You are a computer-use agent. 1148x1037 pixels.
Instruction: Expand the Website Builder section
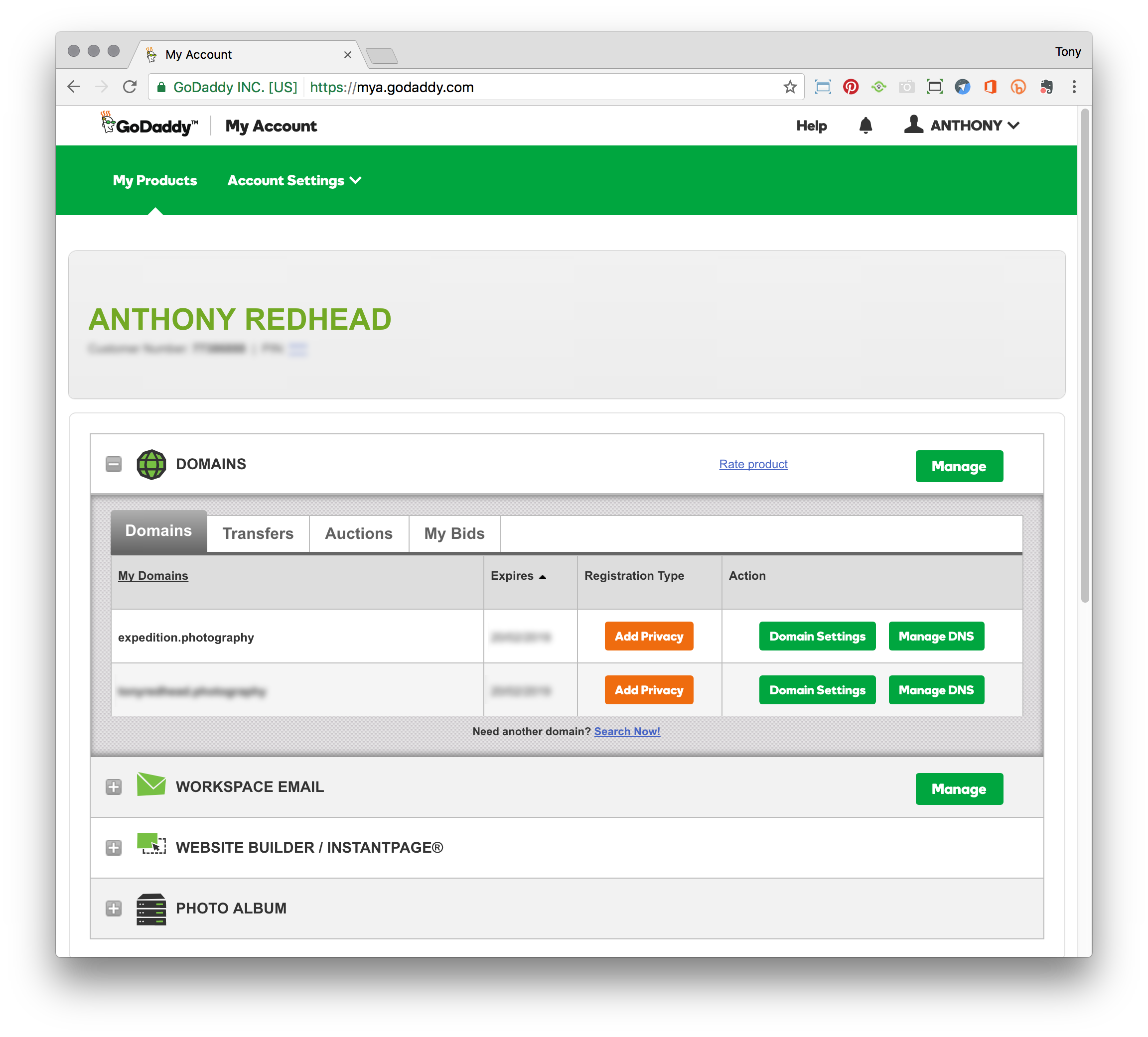[113, 848]
